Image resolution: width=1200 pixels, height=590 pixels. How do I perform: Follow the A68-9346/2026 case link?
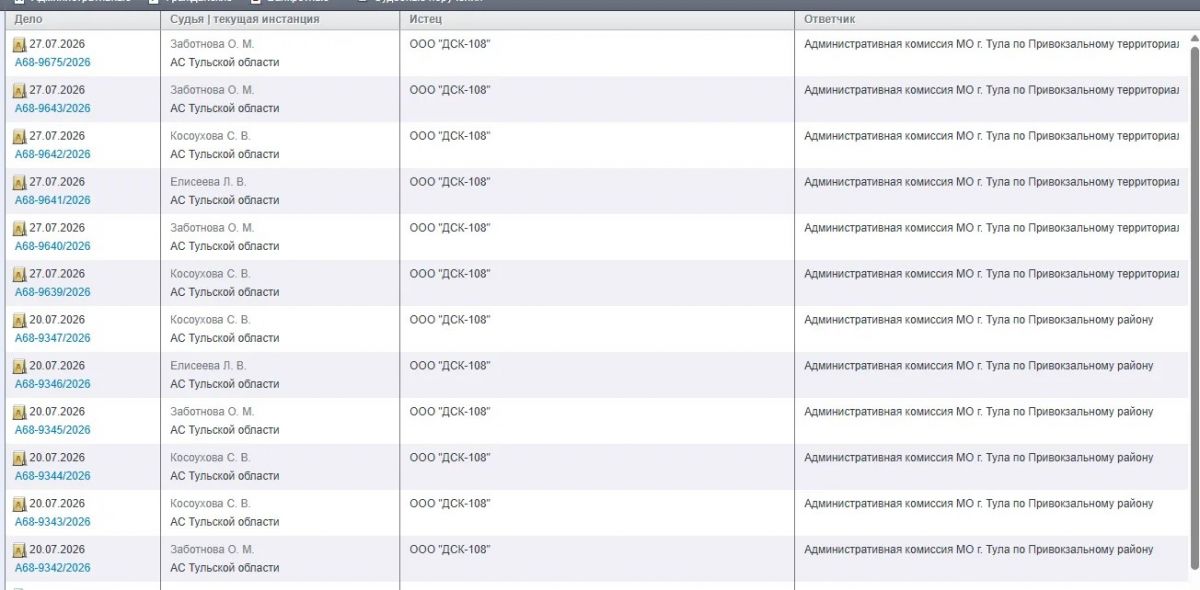tap(52, 384)
